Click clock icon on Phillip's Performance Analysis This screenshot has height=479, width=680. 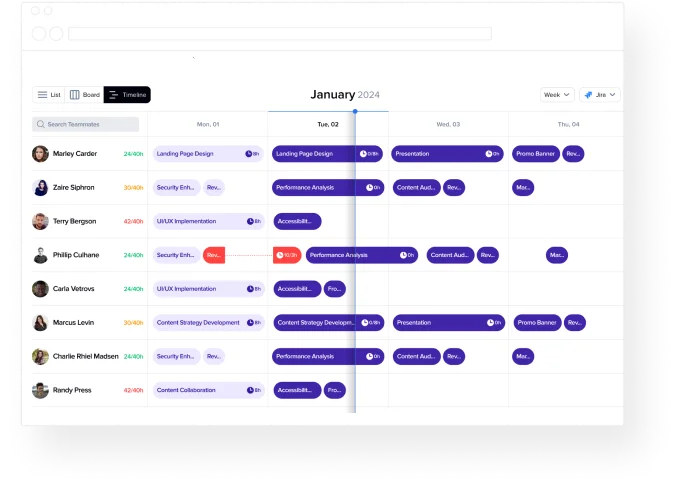click(x=403, y=255)
